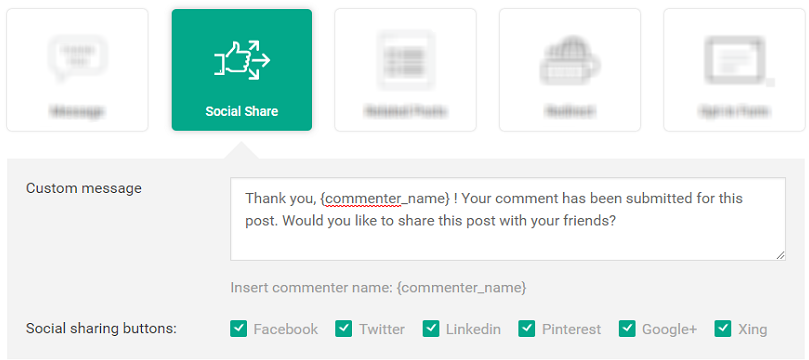Click the Social sharing buttons label
Viewport: 809px width, 360px height.
(x=101, y=329)
